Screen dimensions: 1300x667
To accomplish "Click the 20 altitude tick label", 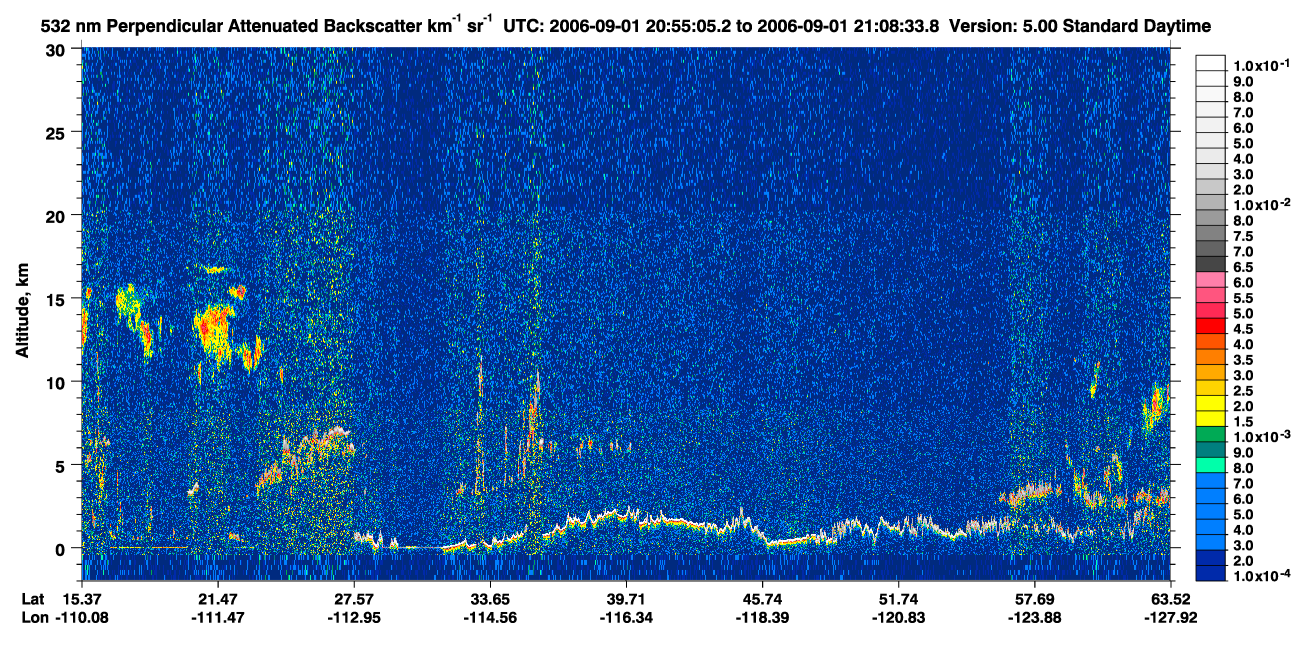I will coord(56,215).
